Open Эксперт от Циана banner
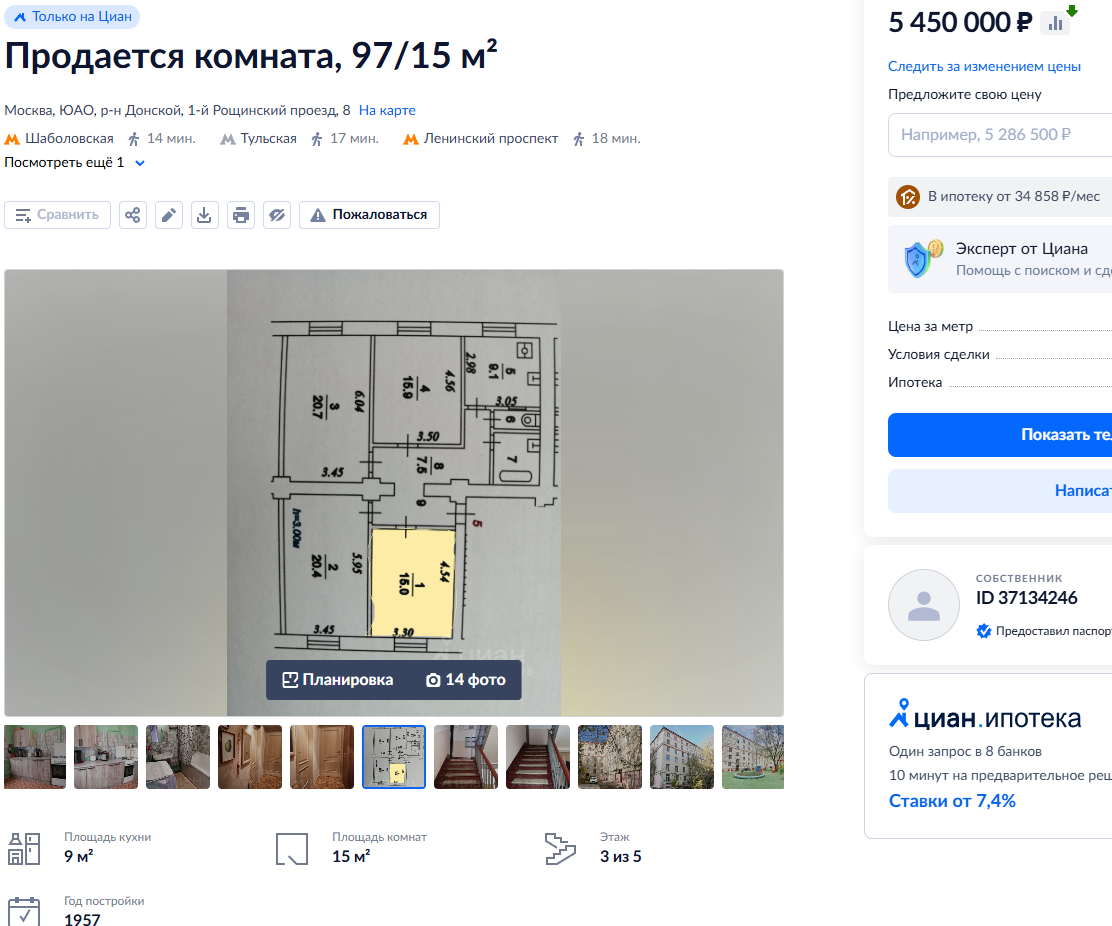The image size is (1112, 926). click(x=1000, y=260)
